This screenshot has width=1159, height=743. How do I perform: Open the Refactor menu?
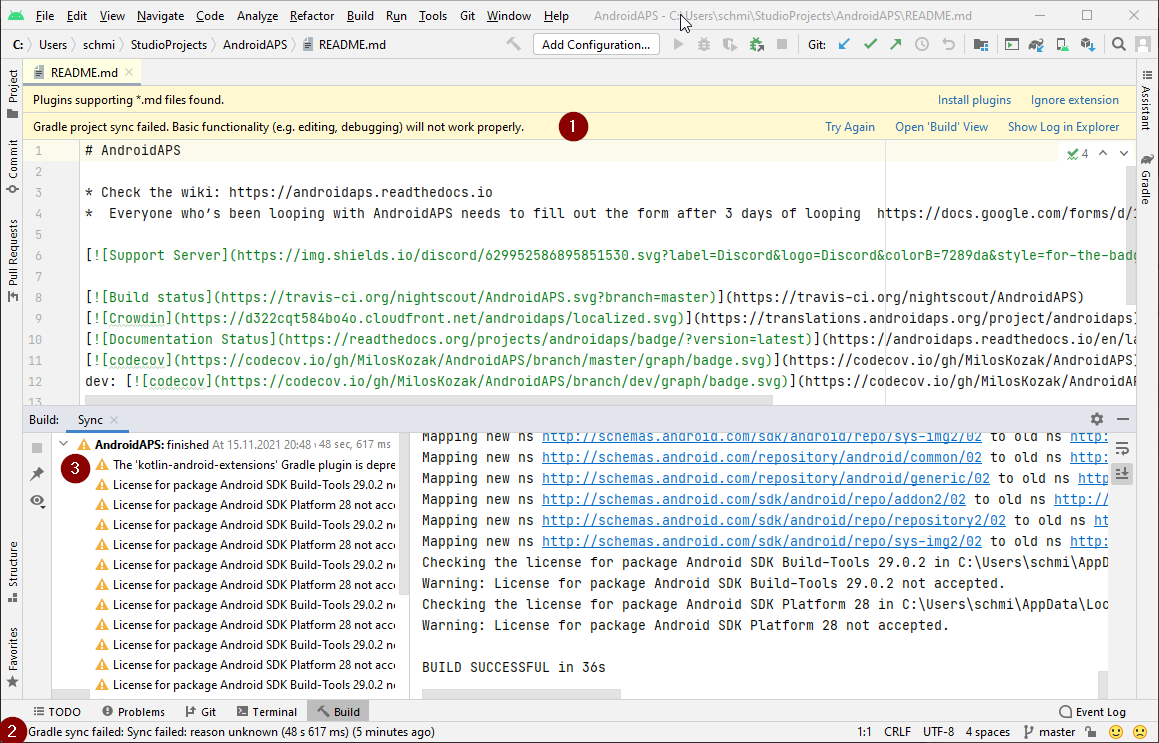(312, 16)
